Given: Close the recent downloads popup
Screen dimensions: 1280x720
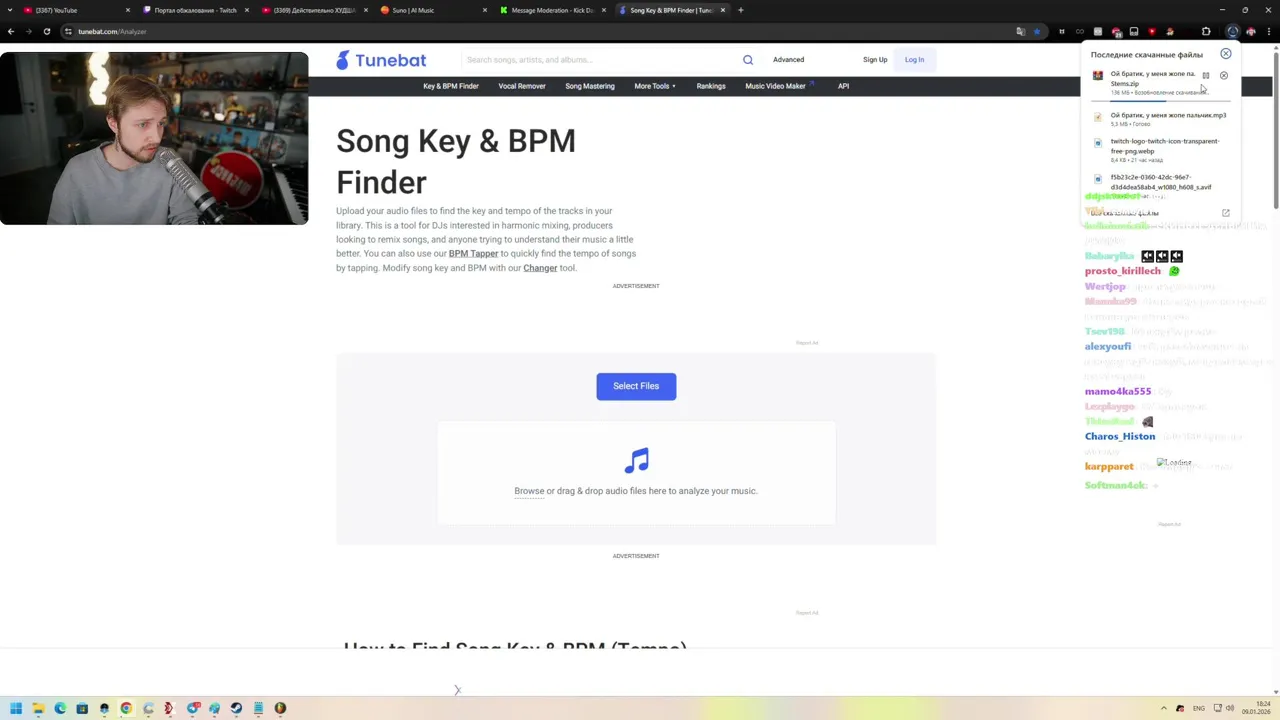Looking at the screenshot, I should tap(1225, 54).
